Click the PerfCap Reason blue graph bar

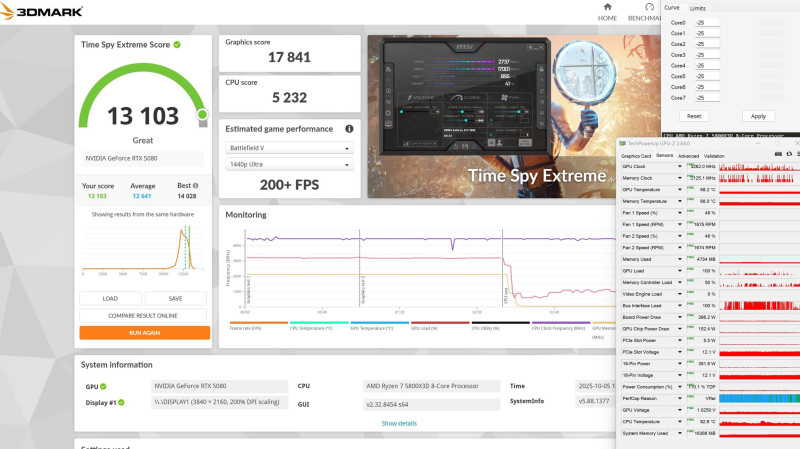point(759,398)
